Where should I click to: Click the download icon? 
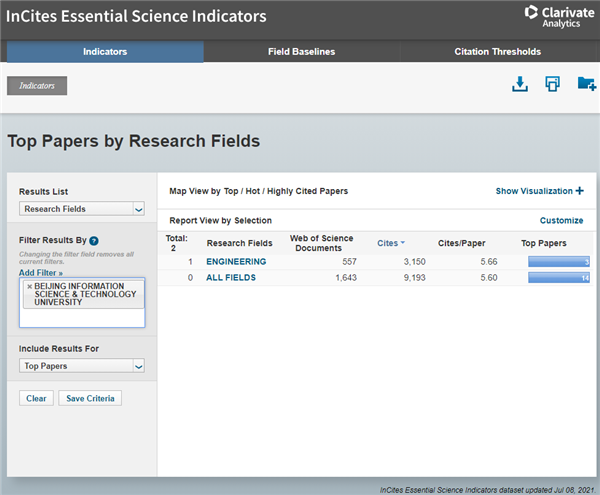[519, 85]
